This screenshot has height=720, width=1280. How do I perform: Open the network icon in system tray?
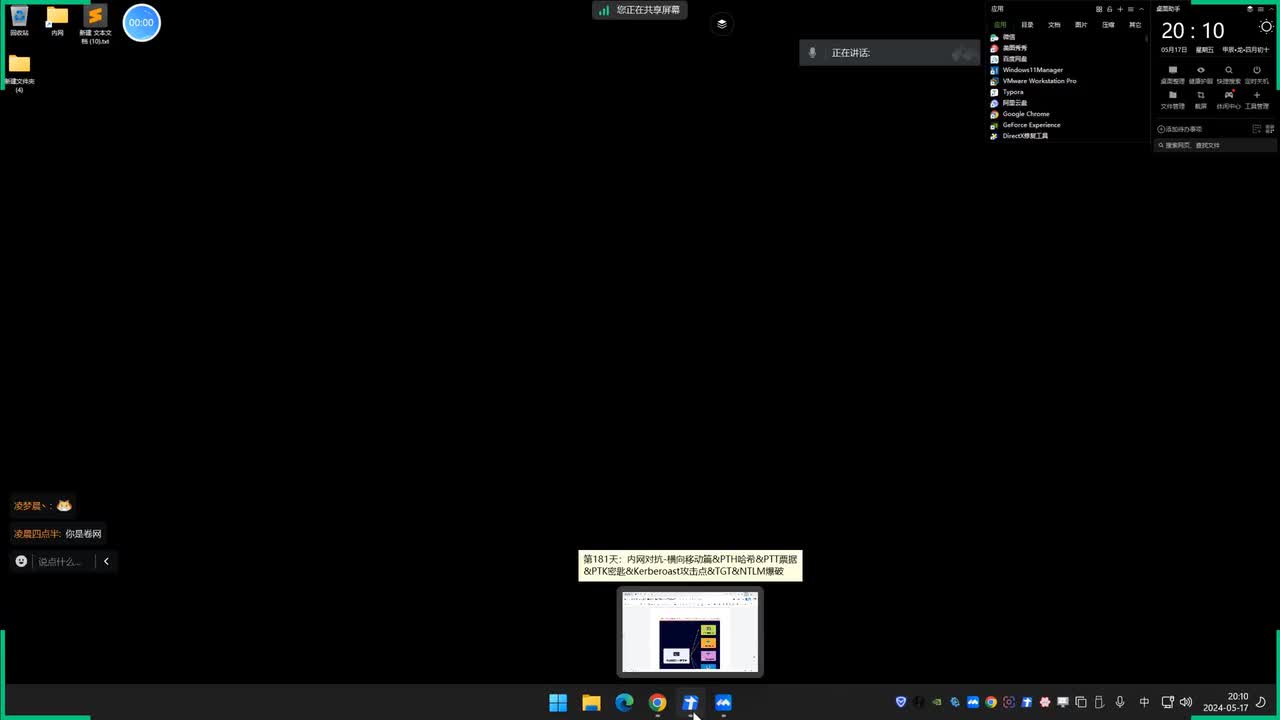tap(1167, 702)
